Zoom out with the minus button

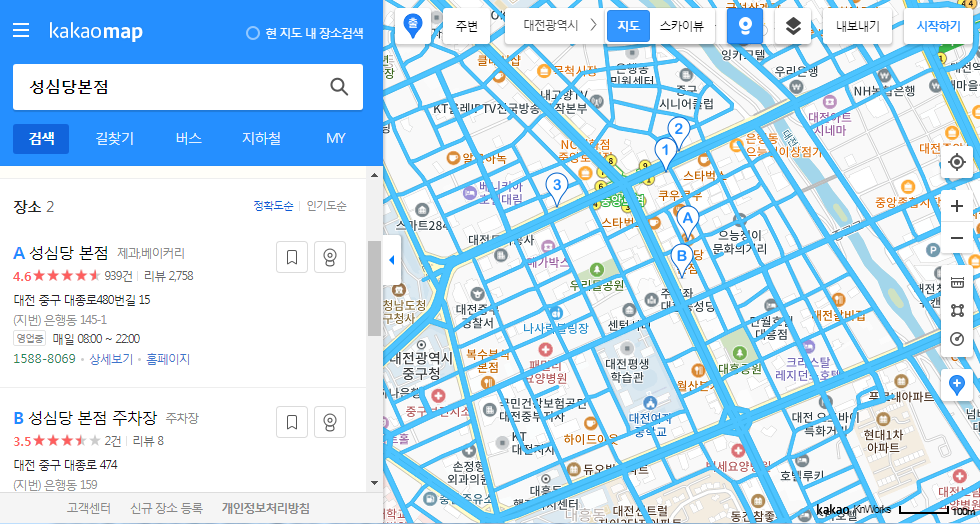[x=957, y=238]
